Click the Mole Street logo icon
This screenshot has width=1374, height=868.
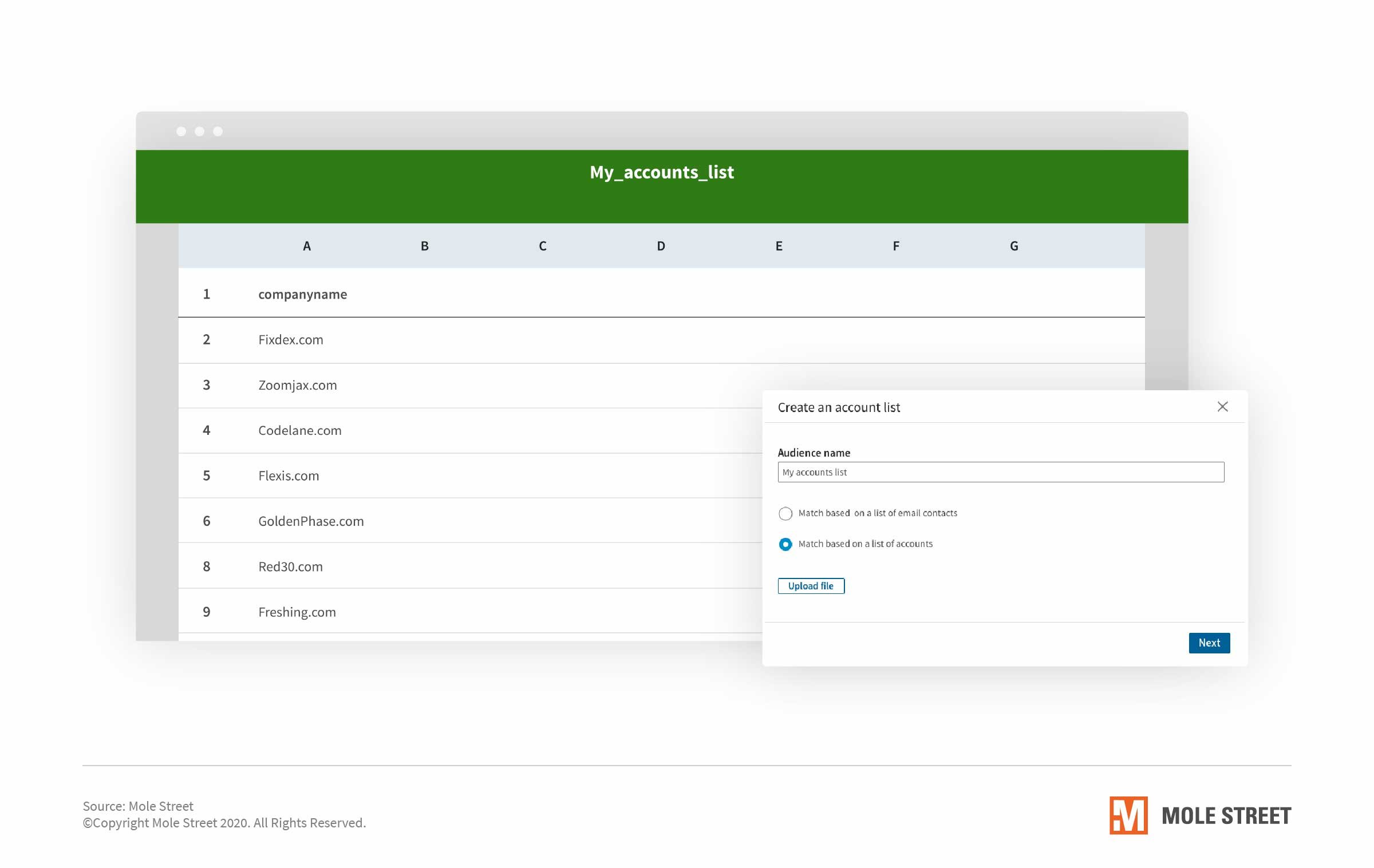click(x=1128, y=815)
